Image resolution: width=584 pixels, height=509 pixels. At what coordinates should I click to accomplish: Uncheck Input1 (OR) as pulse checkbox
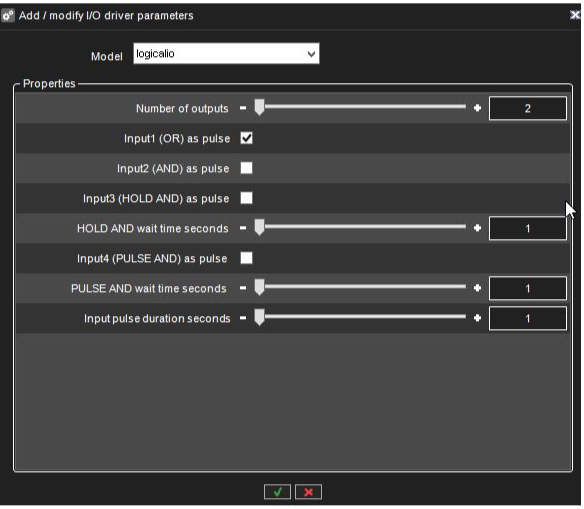[x=247, y=138]
